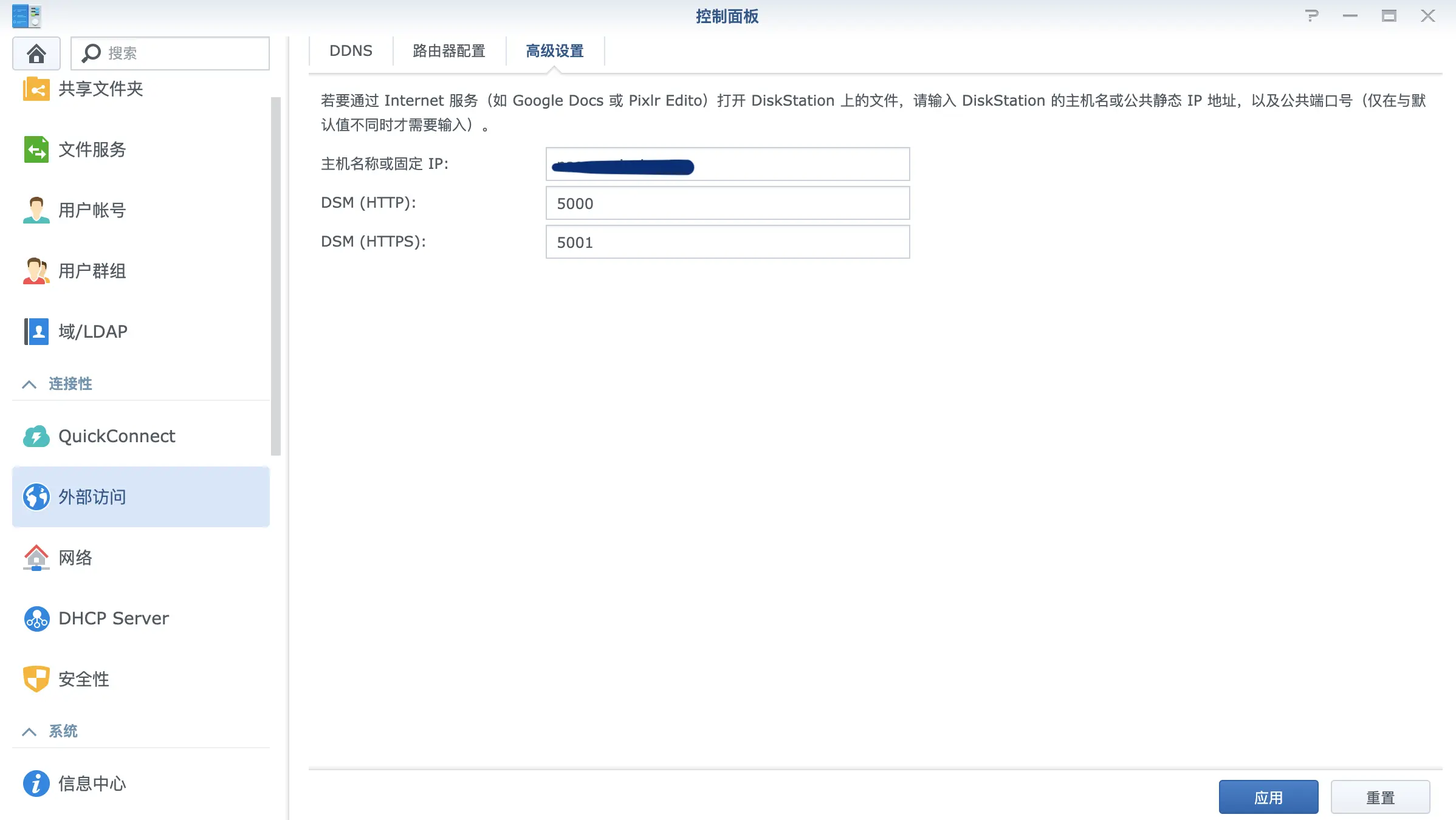
Task: Maximize the Control Panel window
Action: coord(1389,16)
